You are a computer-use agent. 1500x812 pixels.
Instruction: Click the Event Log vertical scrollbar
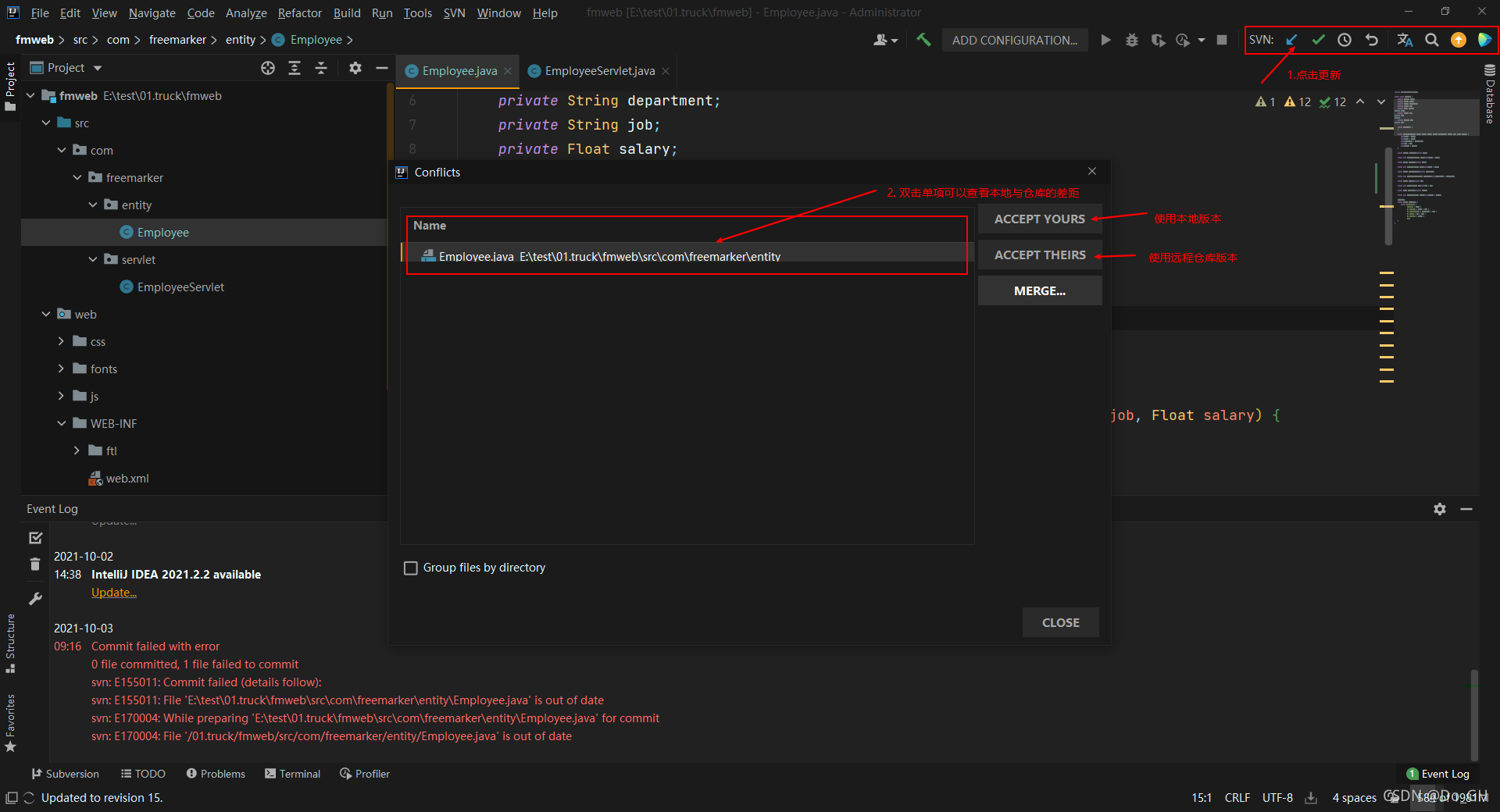tap(1473, 714)
